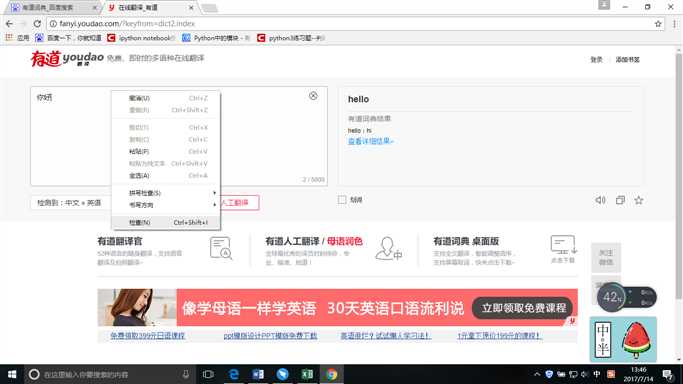Open Chrome from the taskbar
The height and width of the screenshot is (384, 683).
pyautogui.click(x=331, y=374)
